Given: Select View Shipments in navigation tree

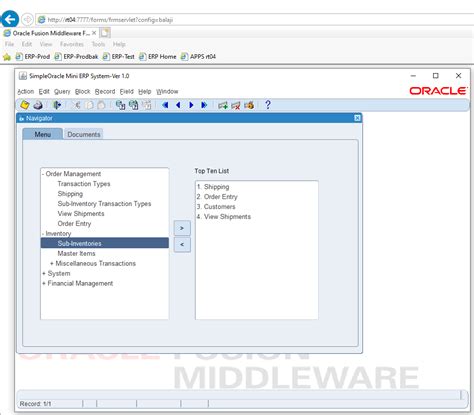Looking at the screenshot, I should [81, 214].
